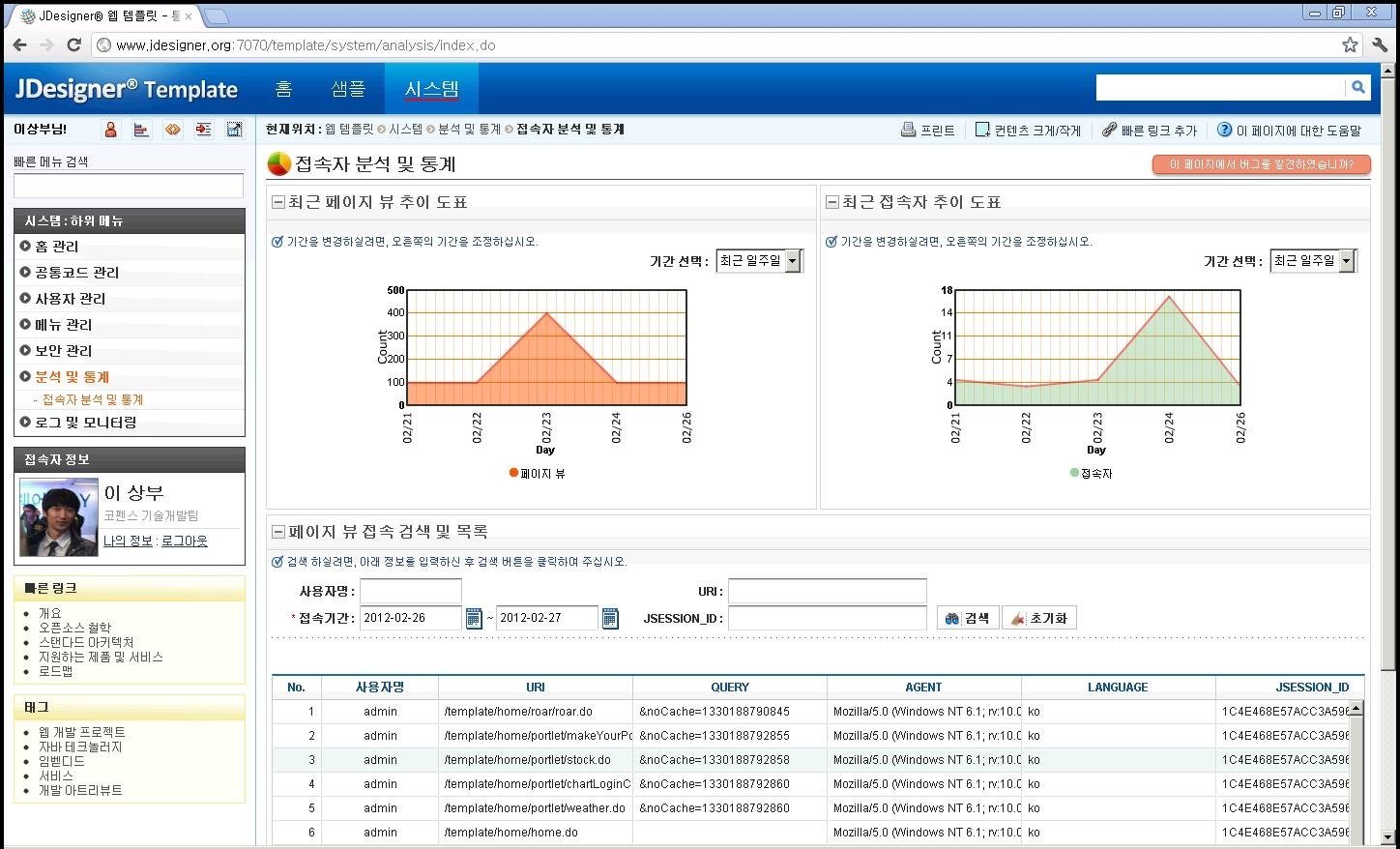This screenshot has width=1400, height=849.
Task: Open the 기간 선택 dropdown for page view chart
Action: pos(760,261)
